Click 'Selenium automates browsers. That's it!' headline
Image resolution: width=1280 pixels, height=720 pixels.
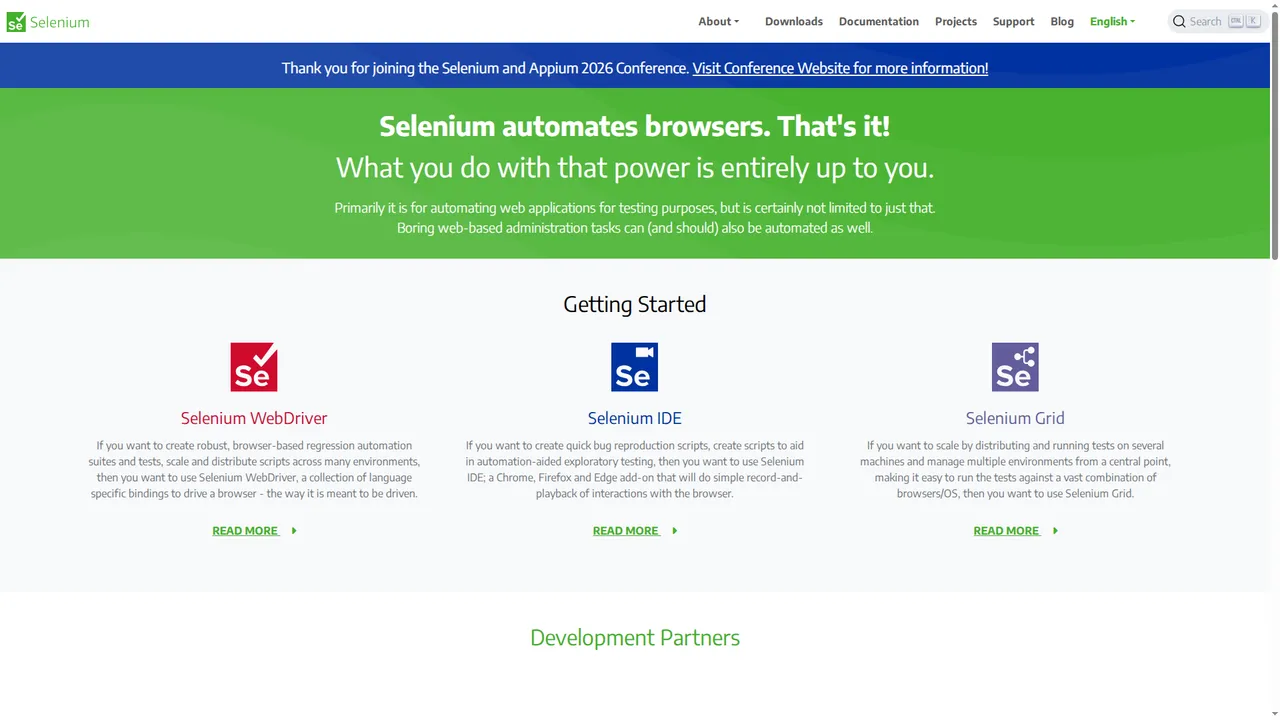pos(635,126)
